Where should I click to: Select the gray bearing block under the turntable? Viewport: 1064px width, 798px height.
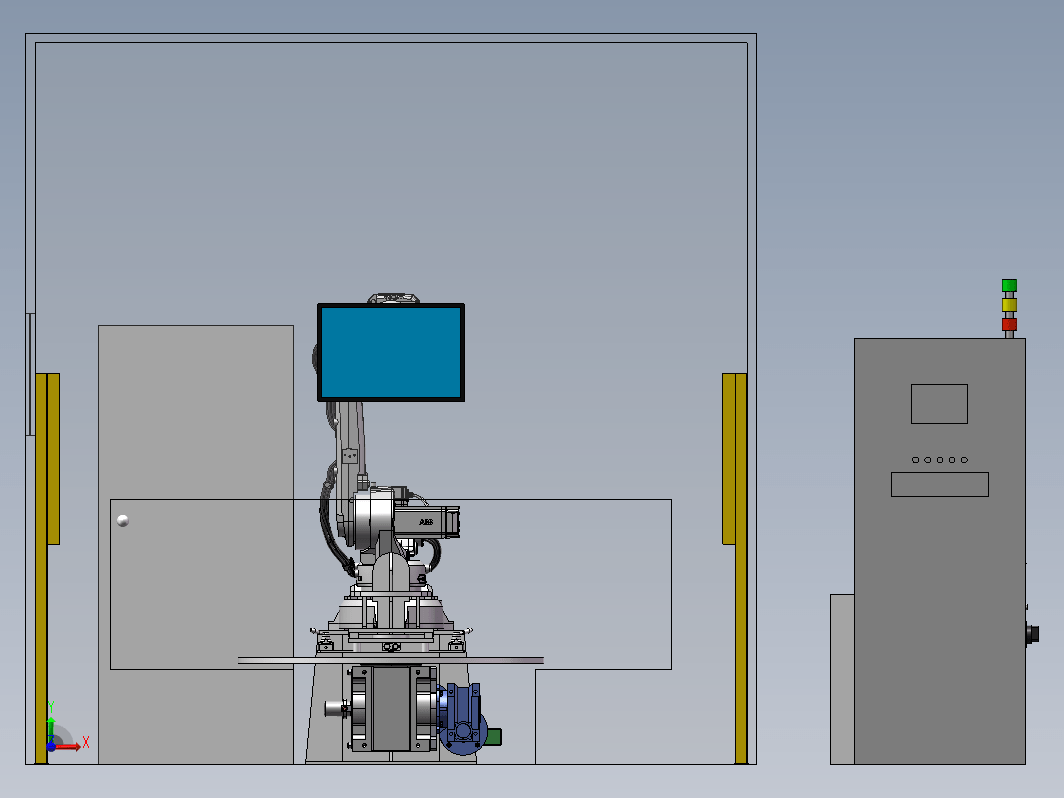click(392, 708)
